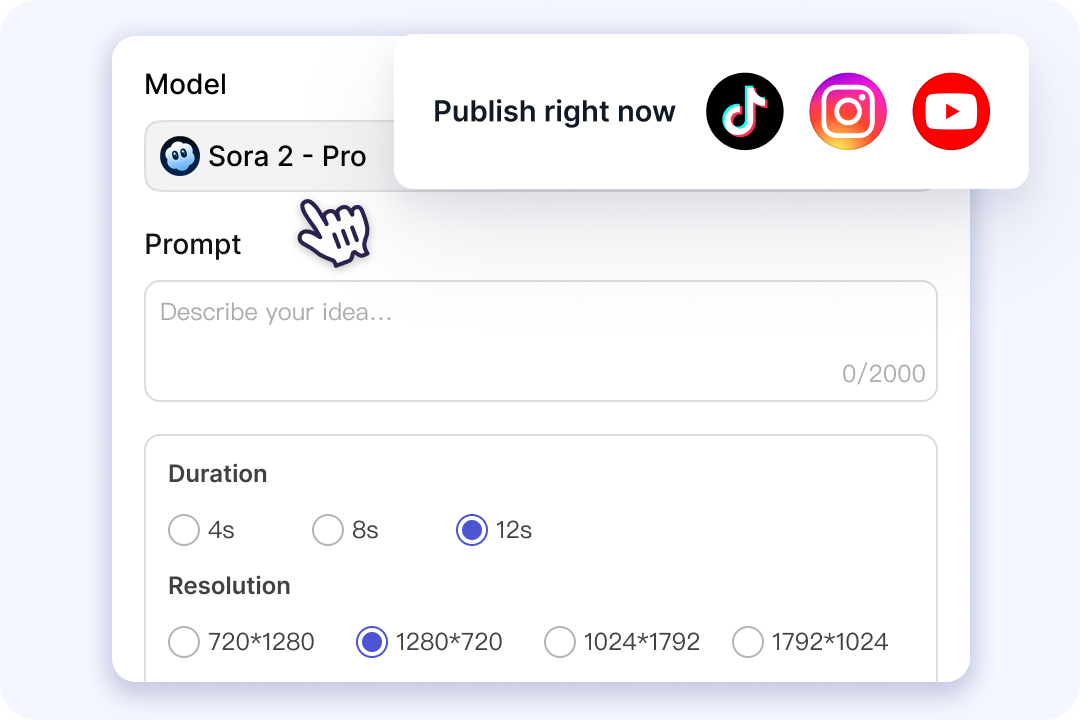Publish to Instagram
This screenshot has width=1080, height=720.
click(x=848, y=111)
